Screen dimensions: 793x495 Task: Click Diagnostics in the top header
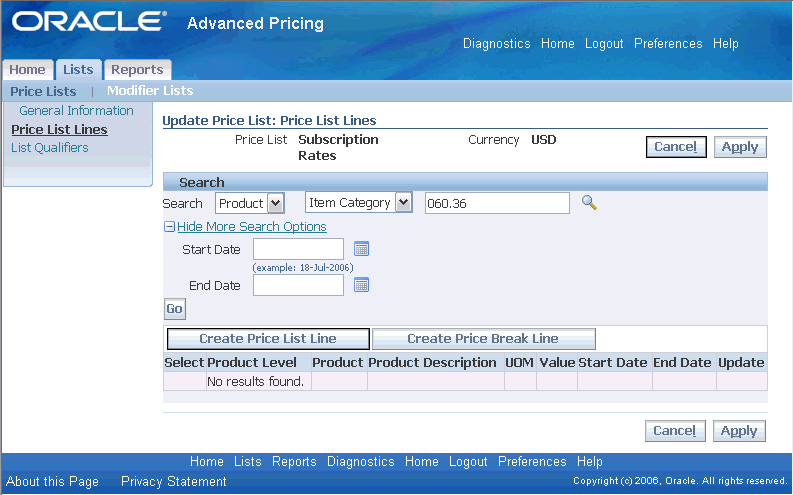pyautogui.click(x=497, y=43)
